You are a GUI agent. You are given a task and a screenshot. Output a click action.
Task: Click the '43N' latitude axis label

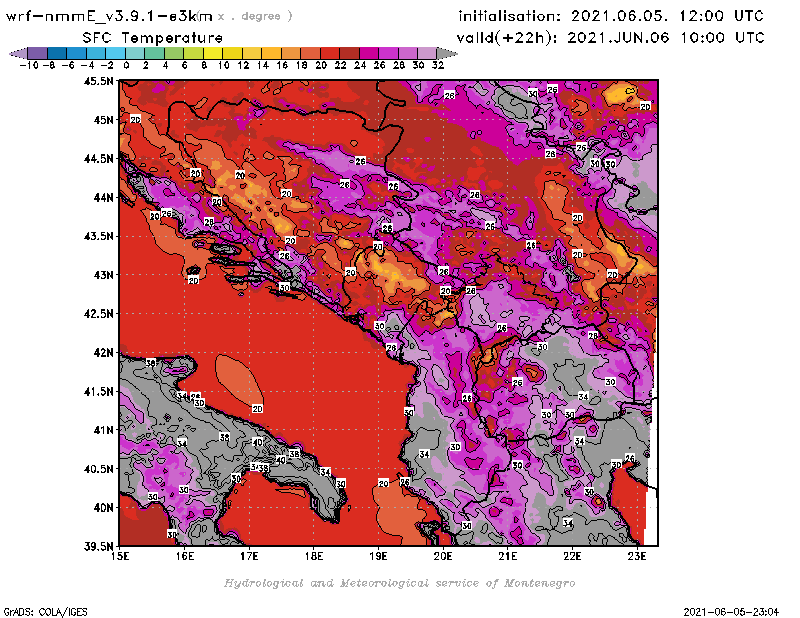click(103, 275)
